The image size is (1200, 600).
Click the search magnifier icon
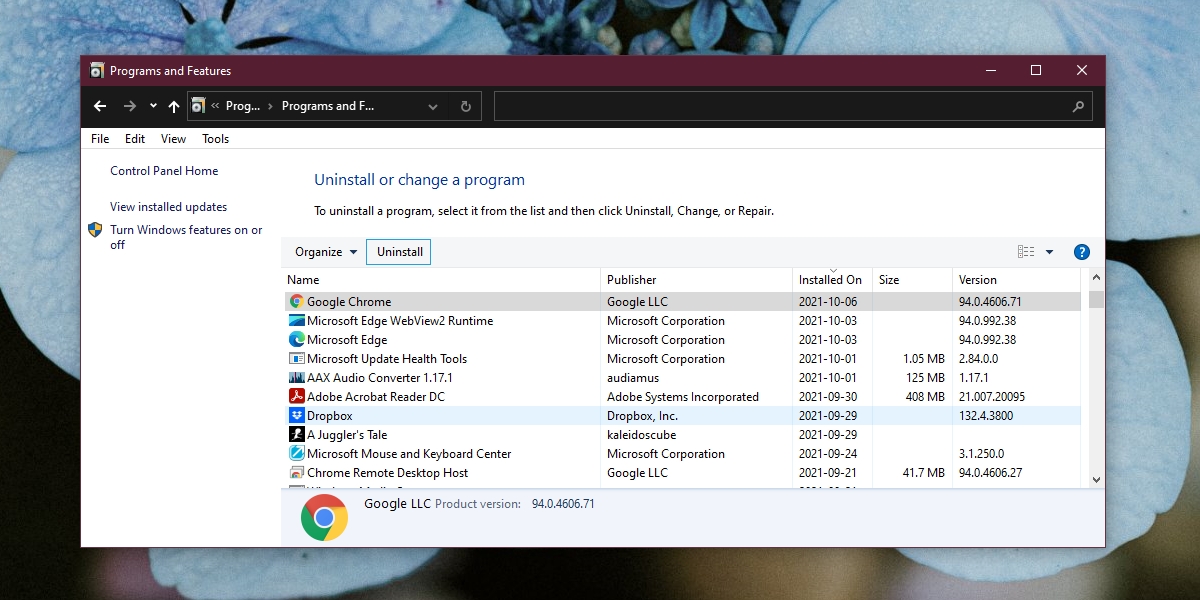click(x=1078, y=106)
